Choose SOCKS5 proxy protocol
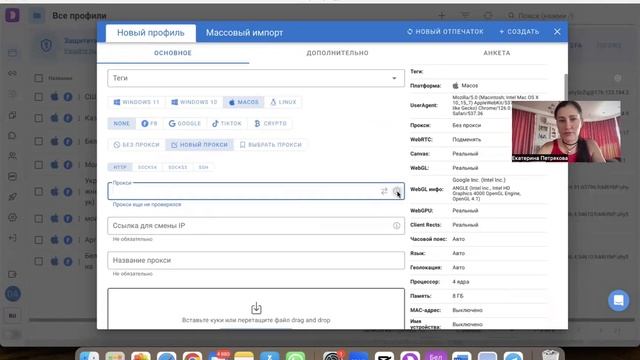Screen dimensions: 640x360 (178, 167)
